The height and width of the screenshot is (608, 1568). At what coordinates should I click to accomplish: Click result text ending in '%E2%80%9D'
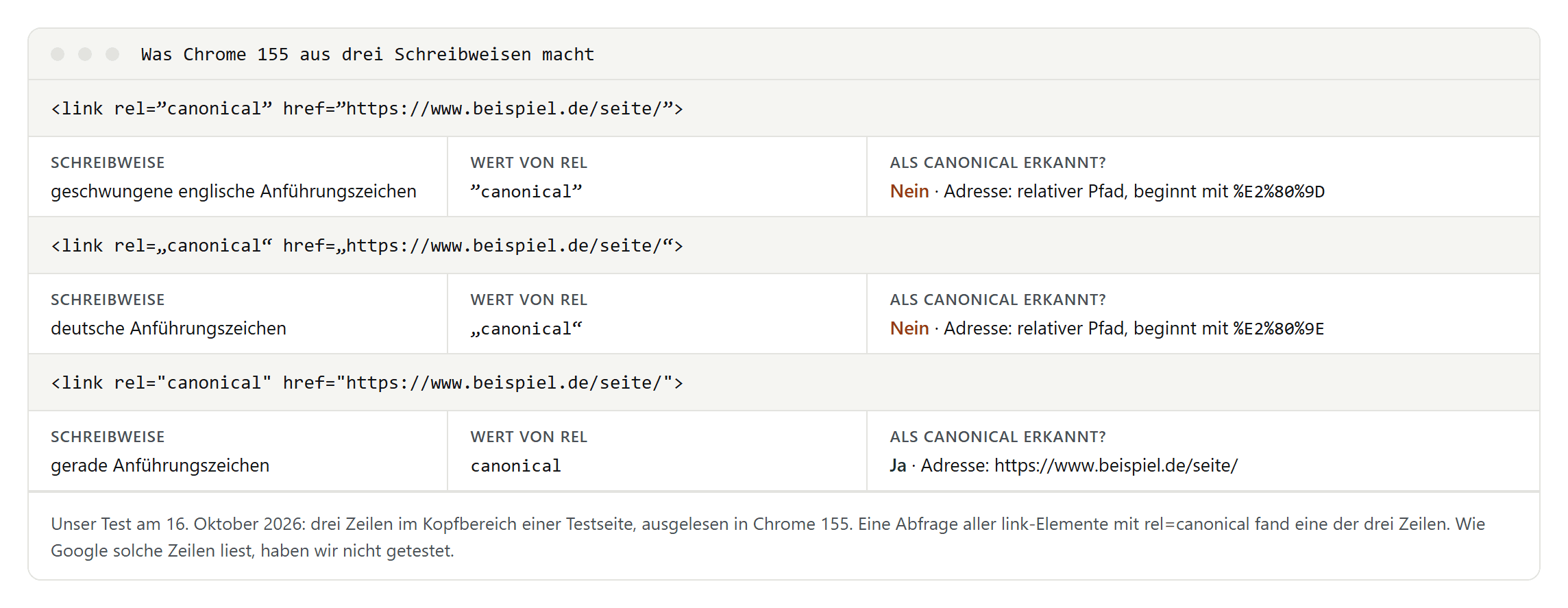click(1107, 191)
